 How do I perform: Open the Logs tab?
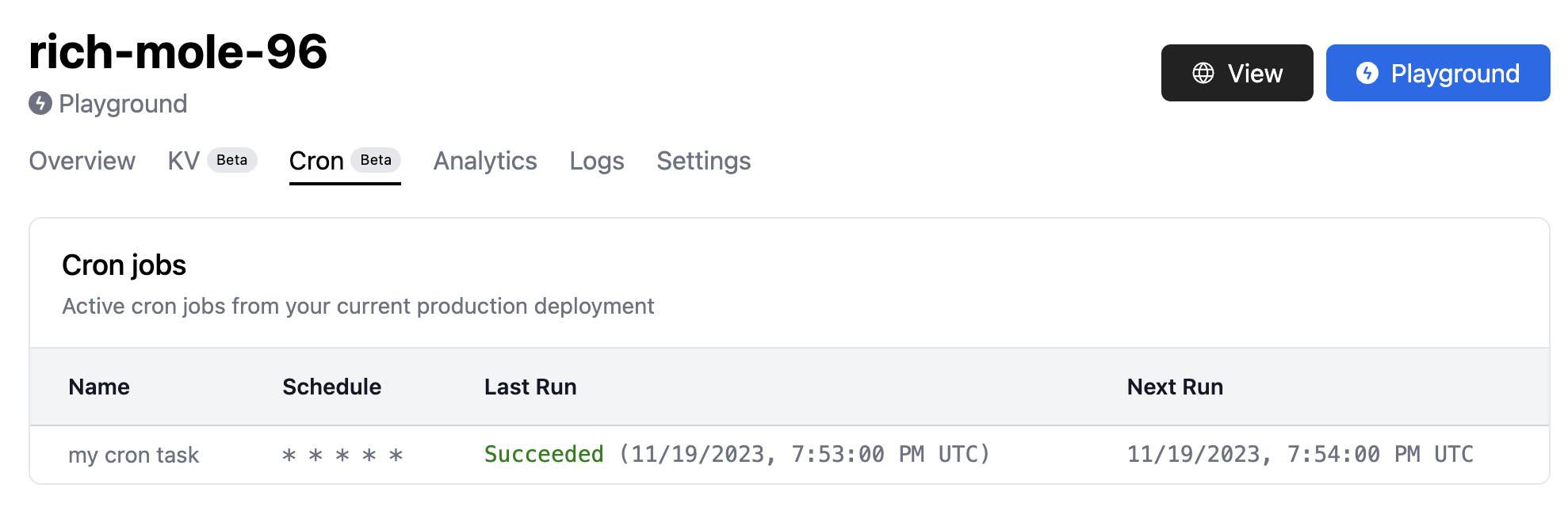coord(596,161)
